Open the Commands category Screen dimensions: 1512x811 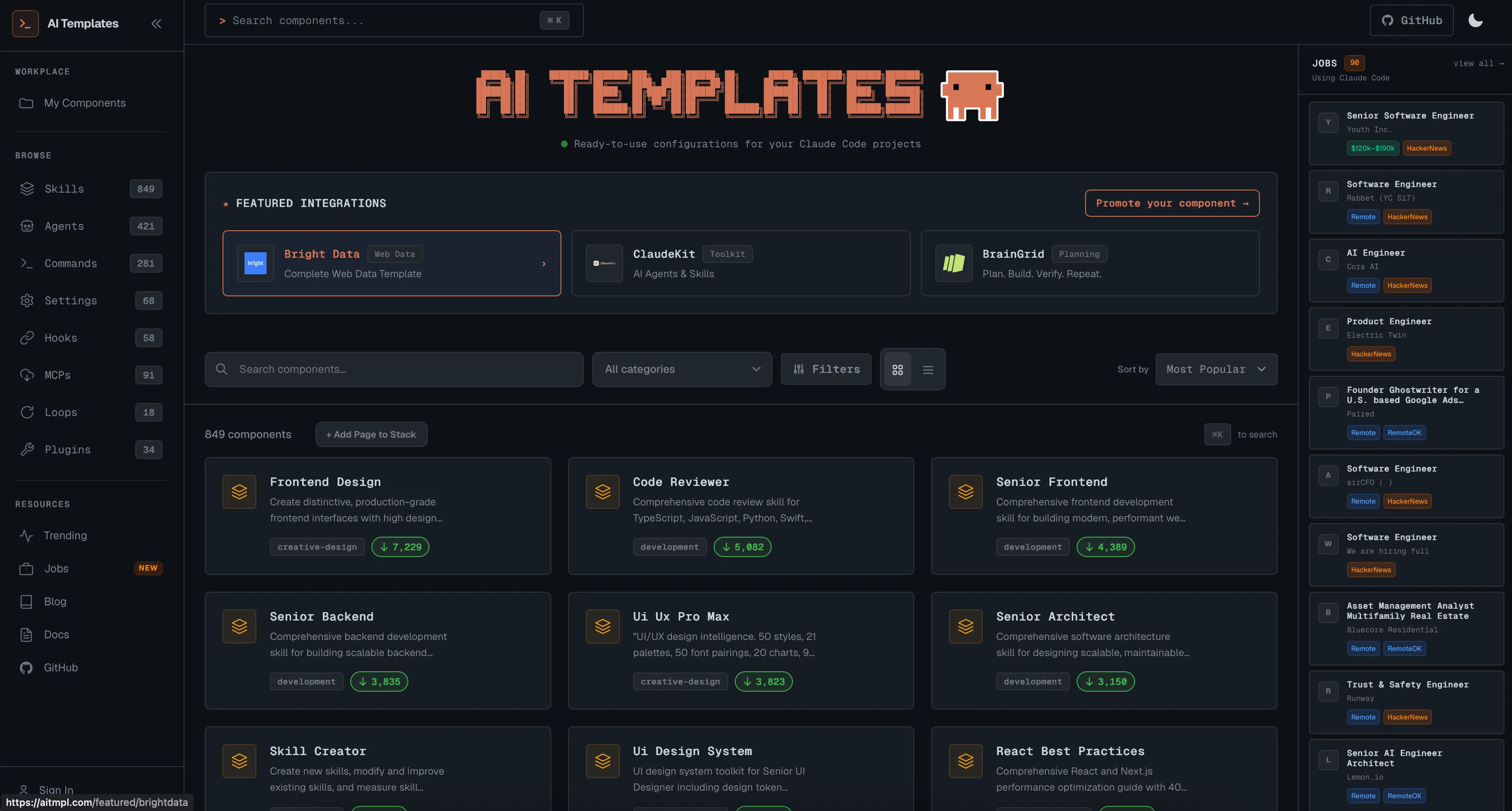(91, 263)
